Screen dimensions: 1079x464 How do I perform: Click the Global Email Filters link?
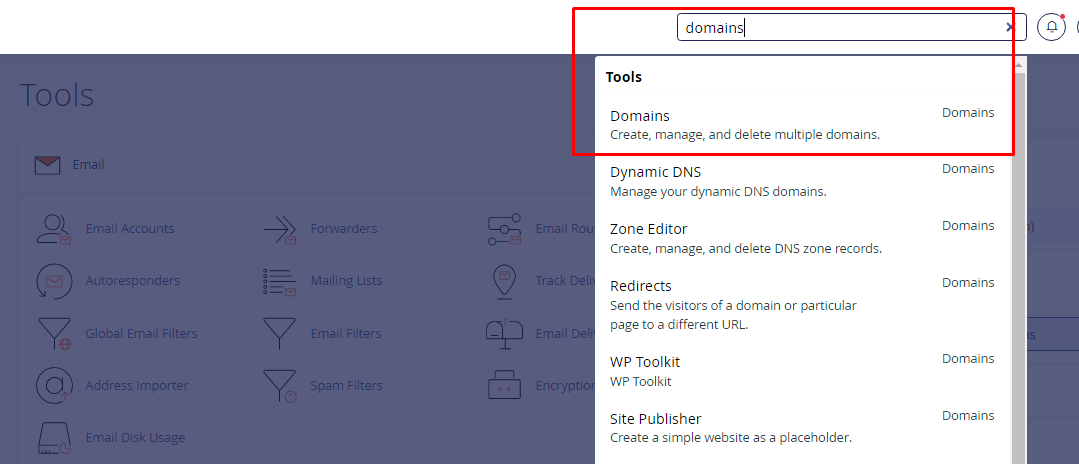point(141,333)
